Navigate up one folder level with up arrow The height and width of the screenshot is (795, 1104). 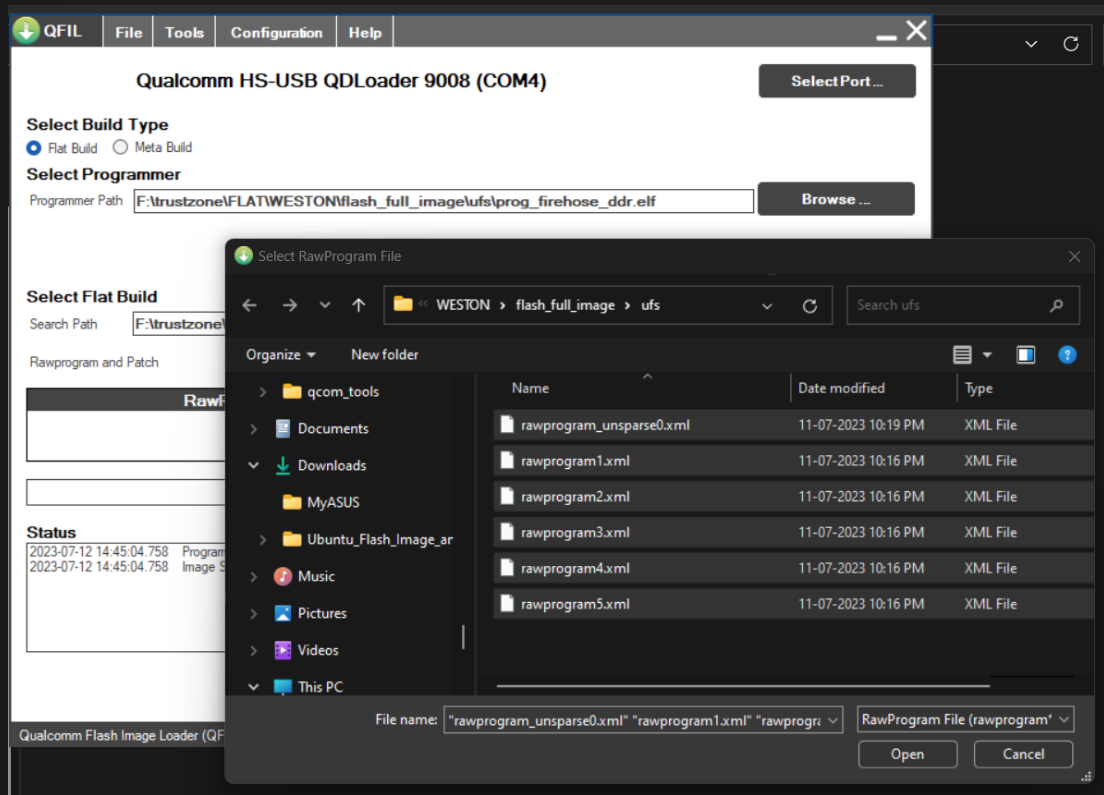coord(358,306)
